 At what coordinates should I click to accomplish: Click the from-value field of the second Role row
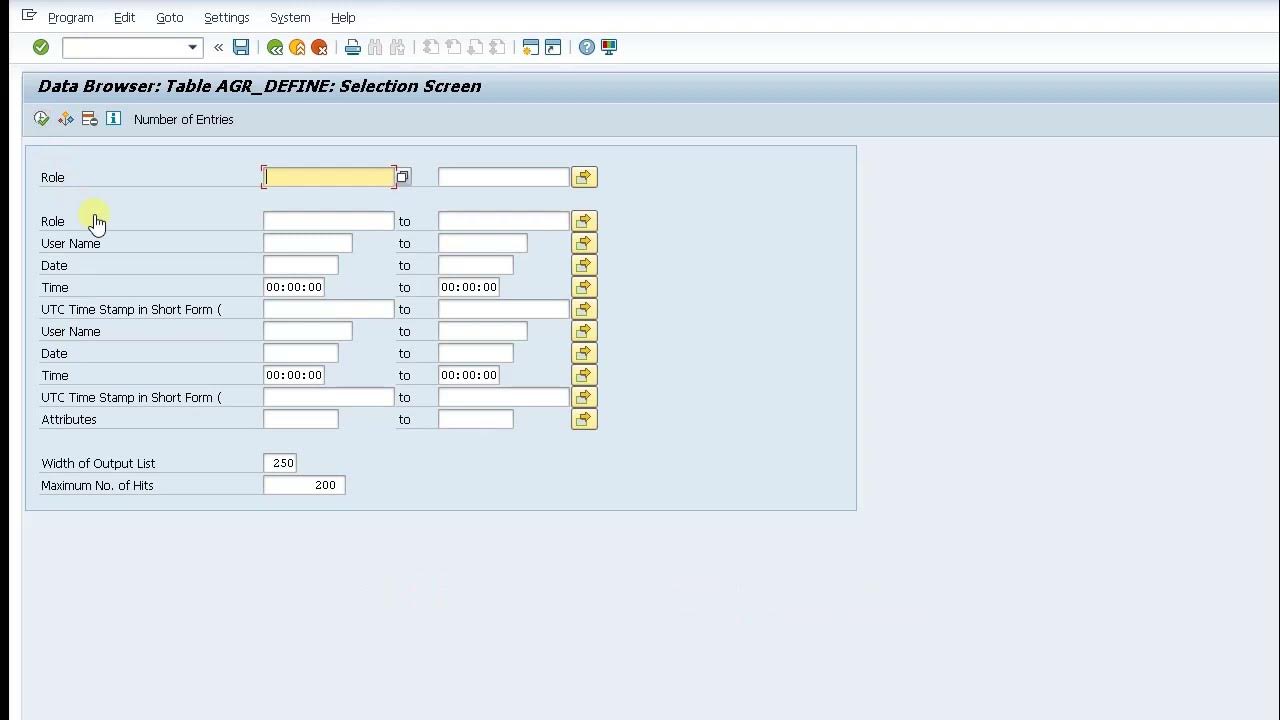(328, 221)
